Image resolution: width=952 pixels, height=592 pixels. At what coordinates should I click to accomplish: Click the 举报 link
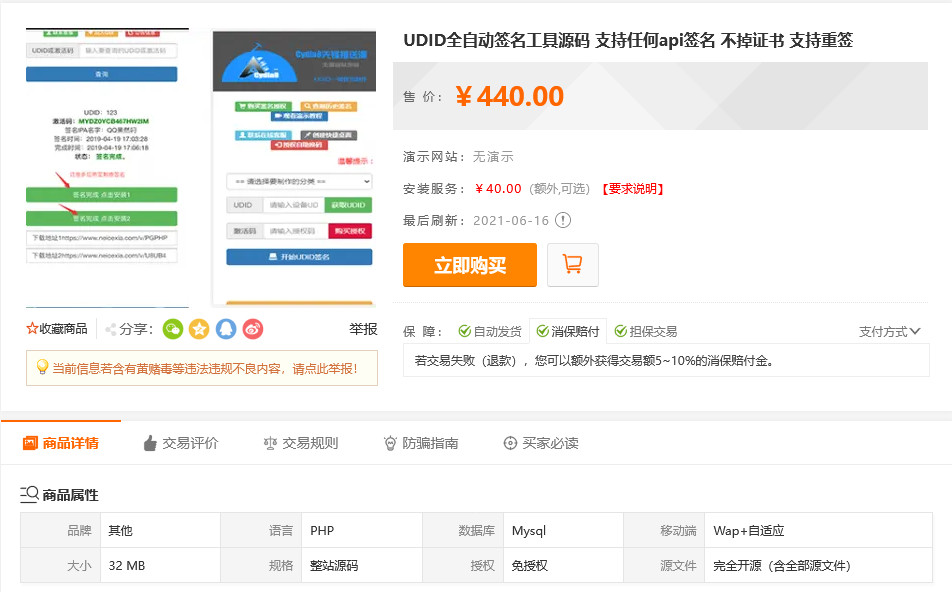coord(363,329)
